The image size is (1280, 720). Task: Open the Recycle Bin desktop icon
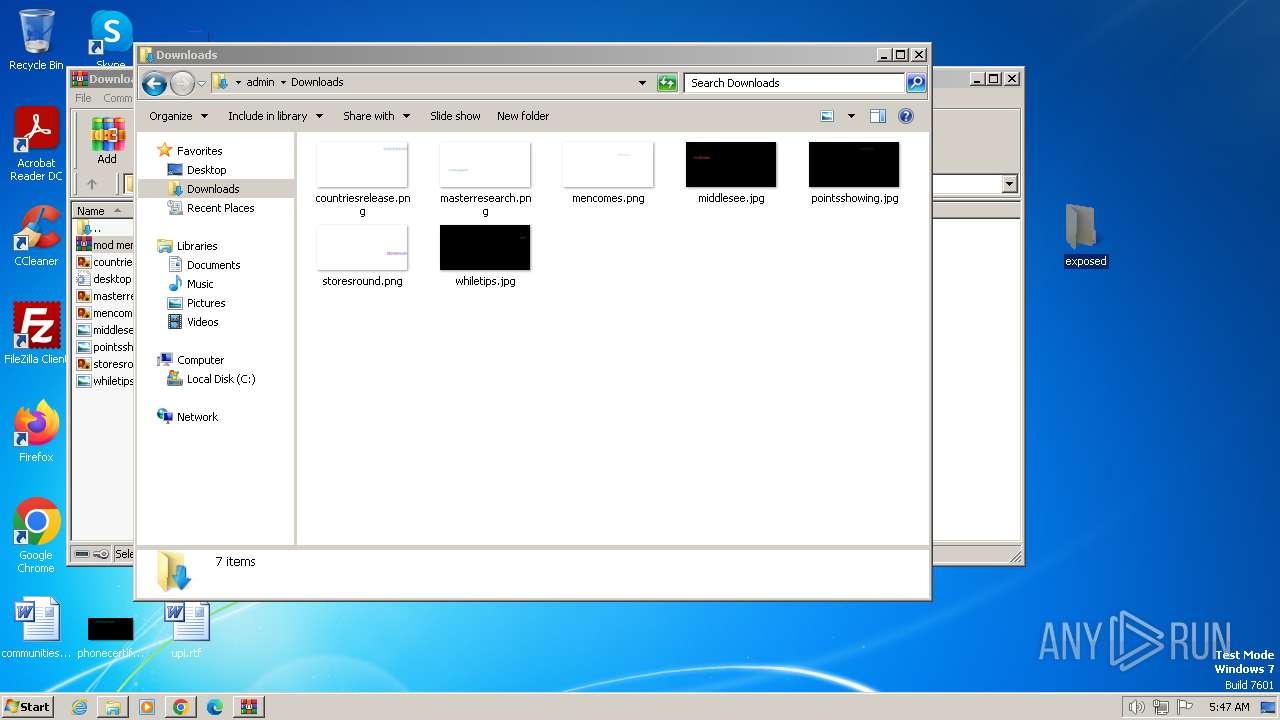pos(36,40)
